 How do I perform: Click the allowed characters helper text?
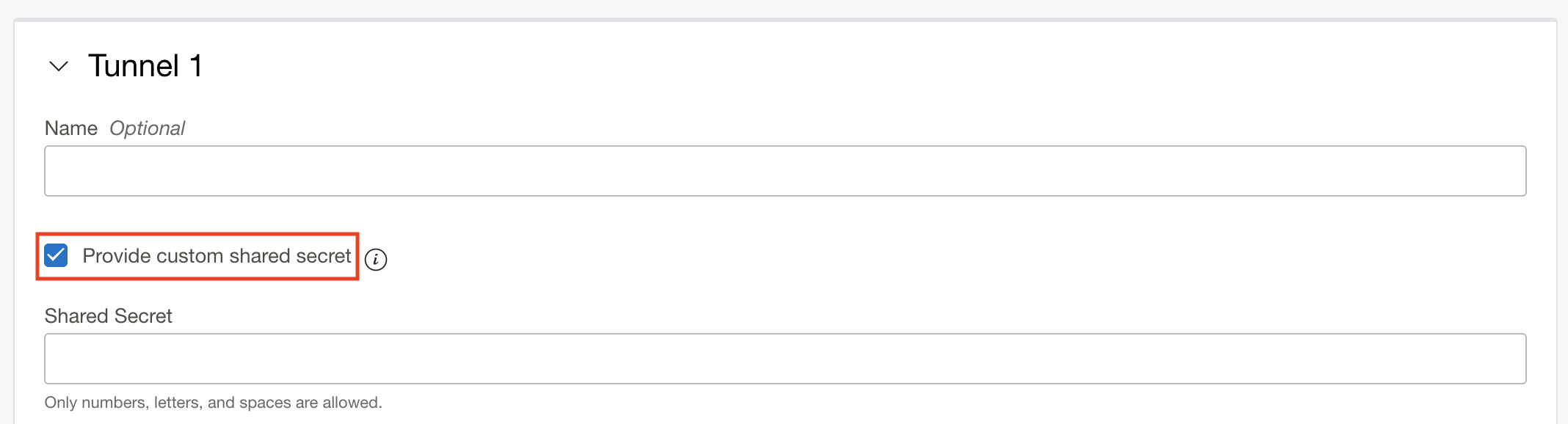point(213,403)
